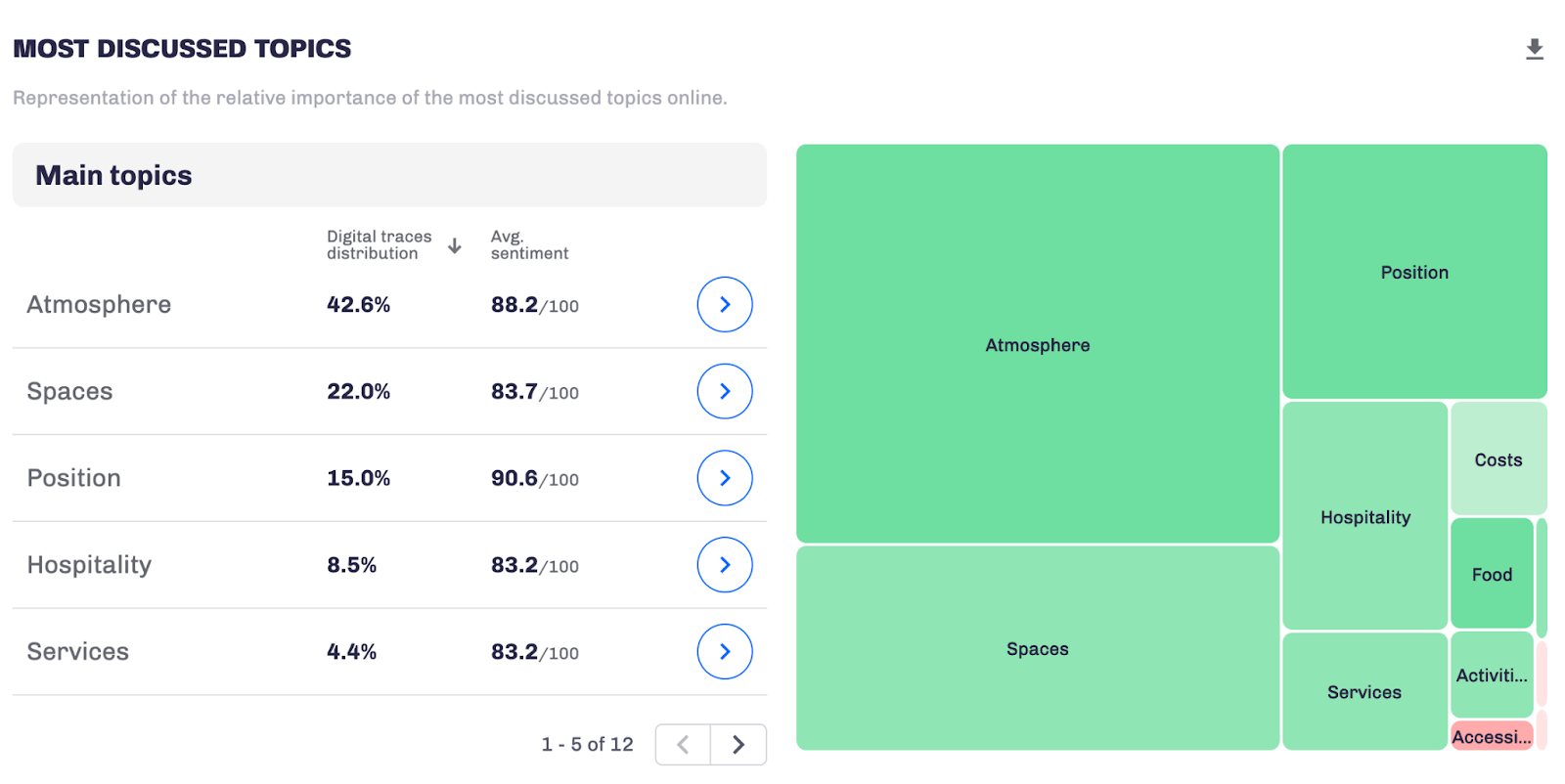Click the Atmosphere topic name in table

[99, 305]
